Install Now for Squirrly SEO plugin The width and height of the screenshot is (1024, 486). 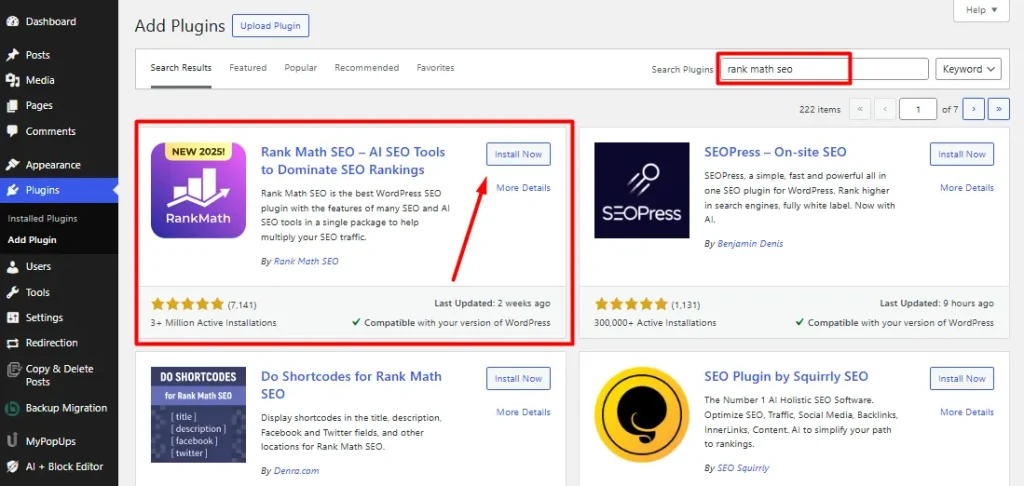click(962, 378)
